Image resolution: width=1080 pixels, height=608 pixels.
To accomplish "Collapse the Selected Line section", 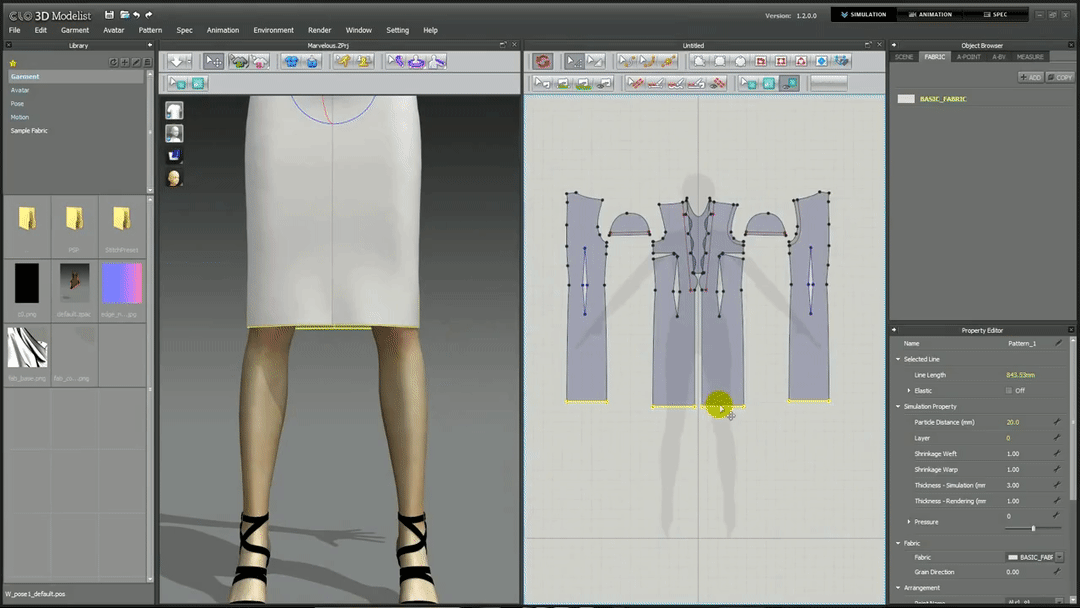I will [x=898, y=359].
